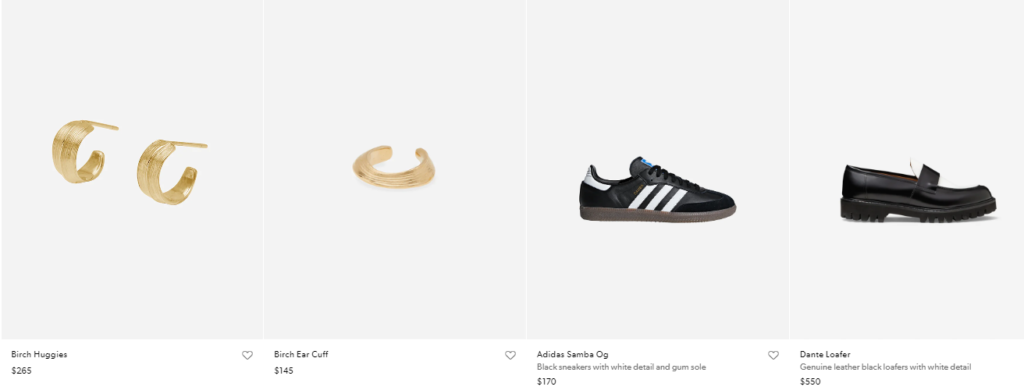Screen dimensions: 1024x390
Task: Click the $170 sneaker price
Action: coord(547,382)
